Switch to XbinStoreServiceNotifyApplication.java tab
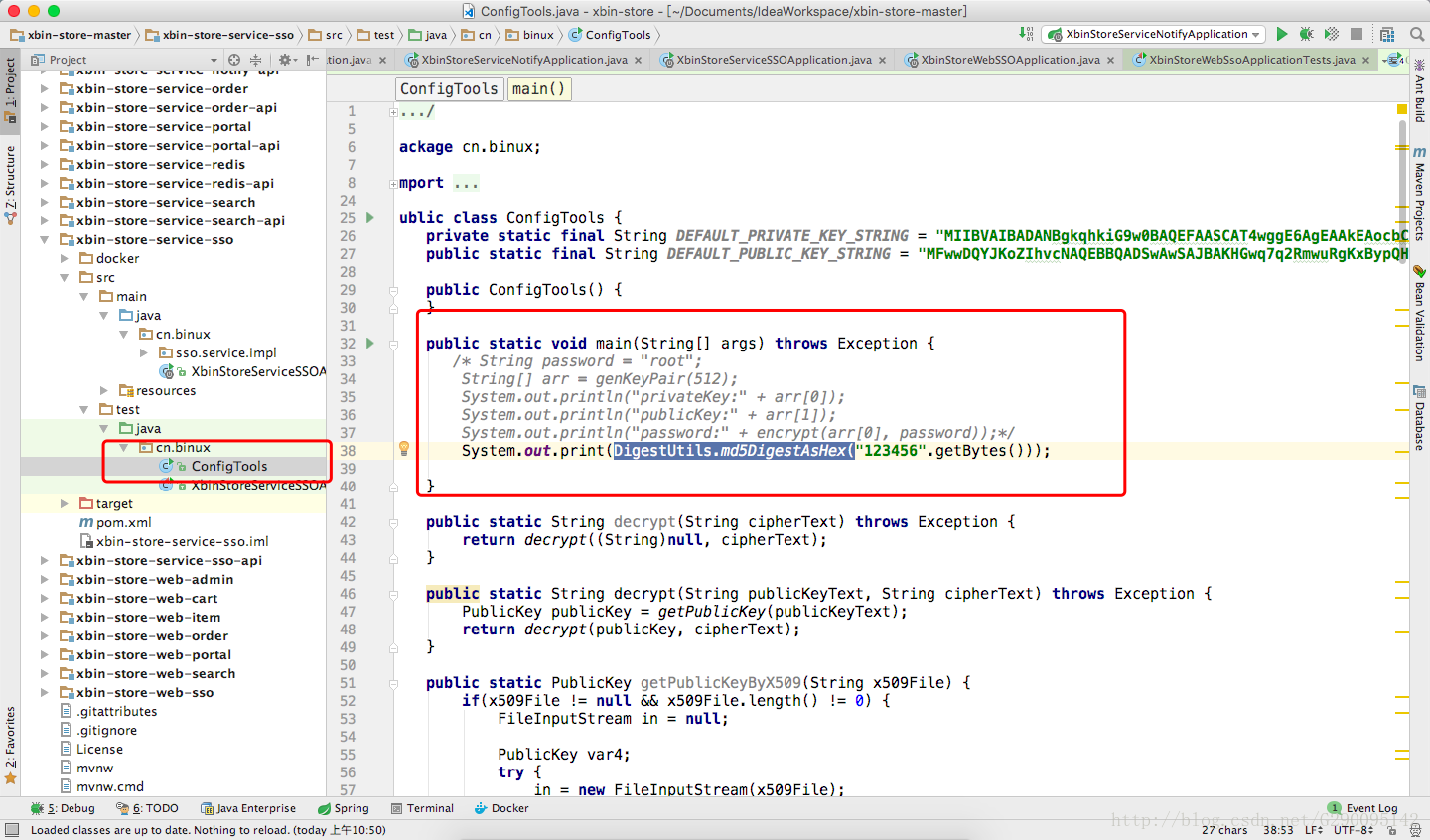 click(x=523, y=60)
